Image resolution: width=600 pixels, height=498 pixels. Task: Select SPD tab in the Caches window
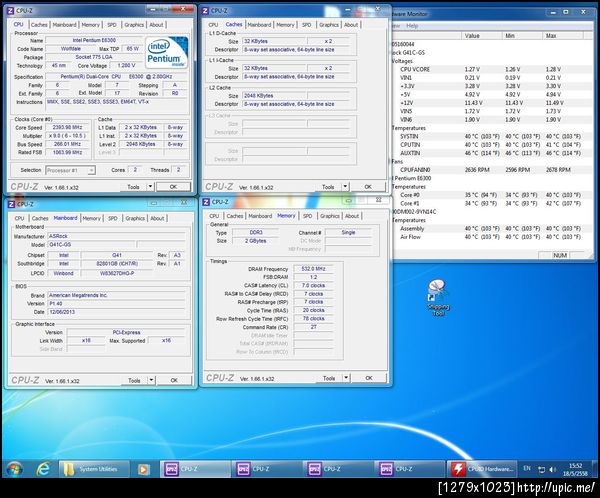pyautogui.click(x=307, y=24)
